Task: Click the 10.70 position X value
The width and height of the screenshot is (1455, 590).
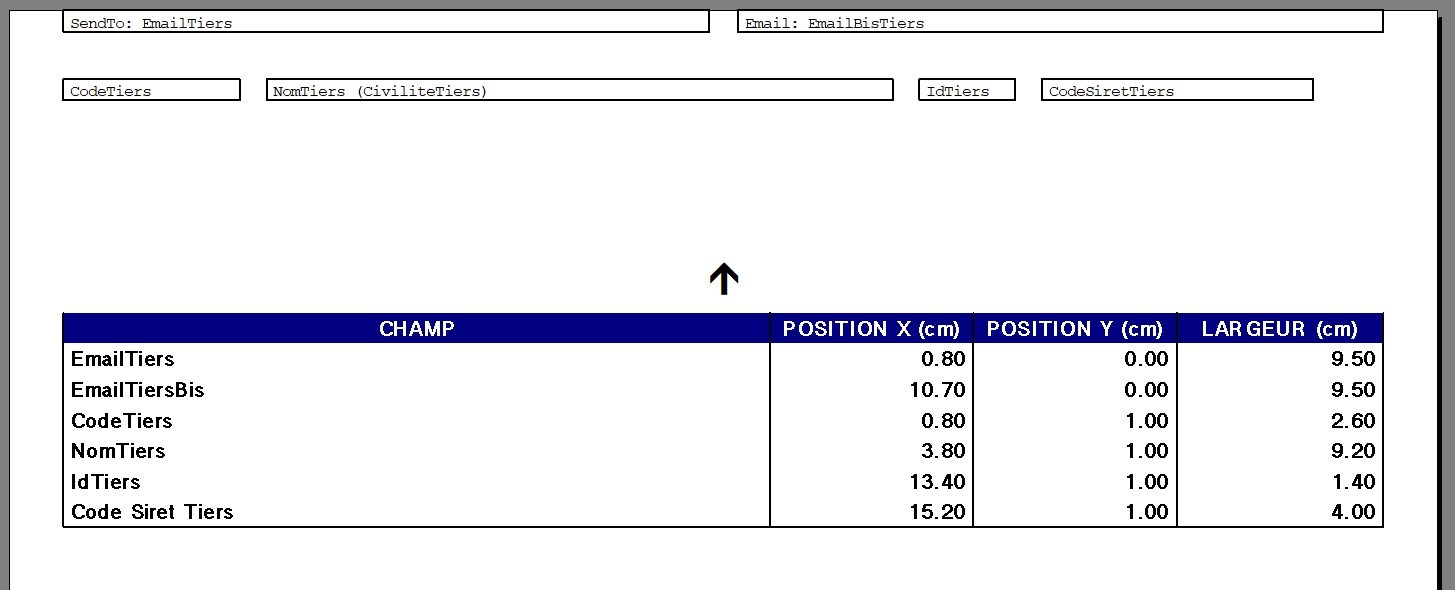Action: pyautogui.click(x=937, y=390)
